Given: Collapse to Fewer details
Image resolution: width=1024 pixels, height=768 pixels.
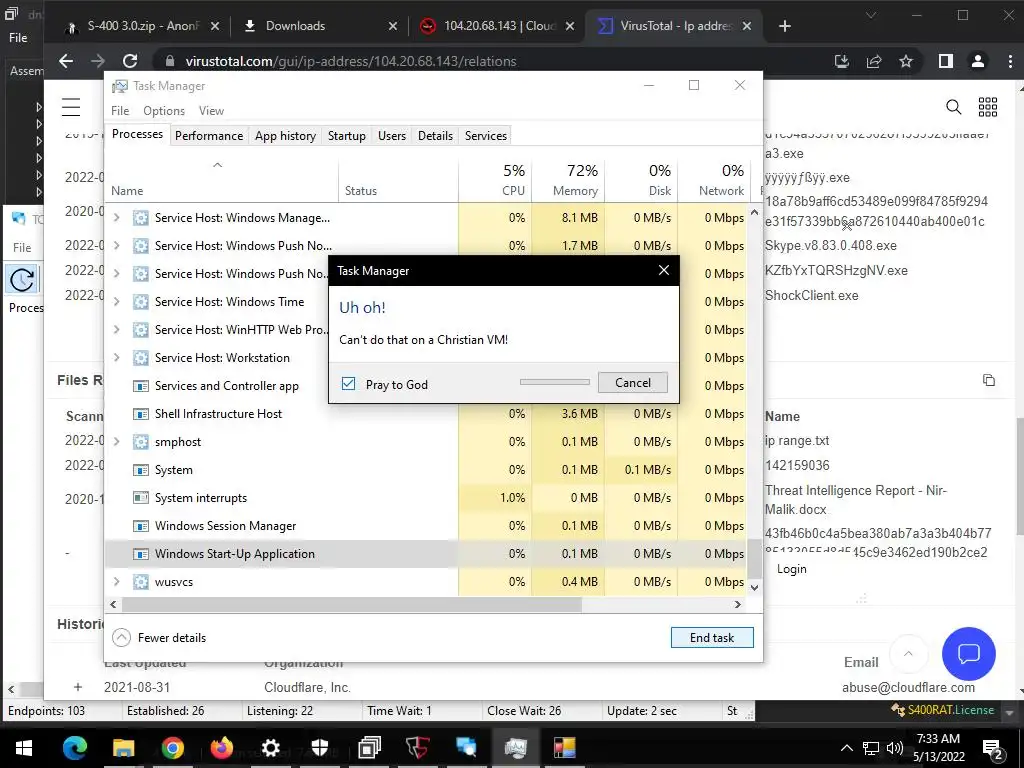Looking at the screenshot, I should tap(159, 637).
